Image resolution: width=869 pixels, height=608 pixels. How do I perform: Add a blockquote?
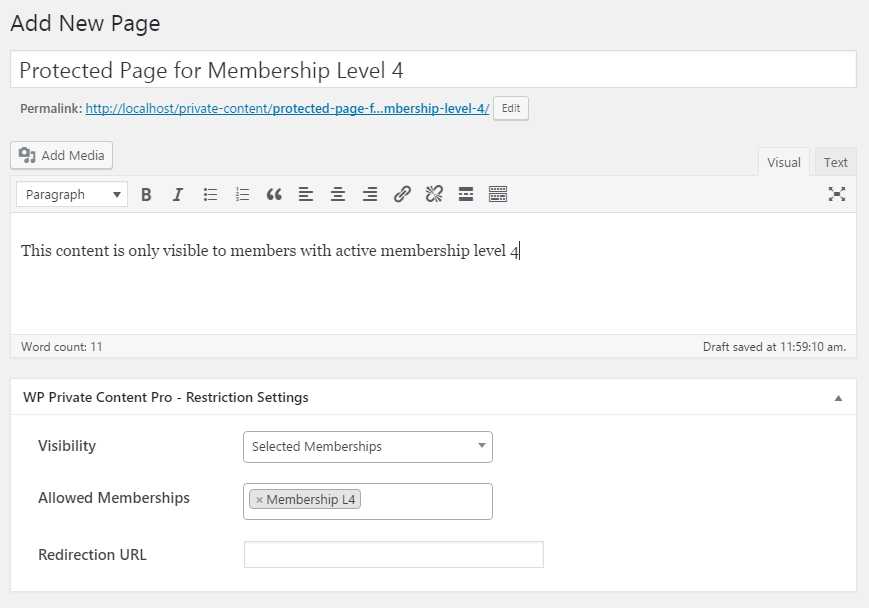pos(274,195)
